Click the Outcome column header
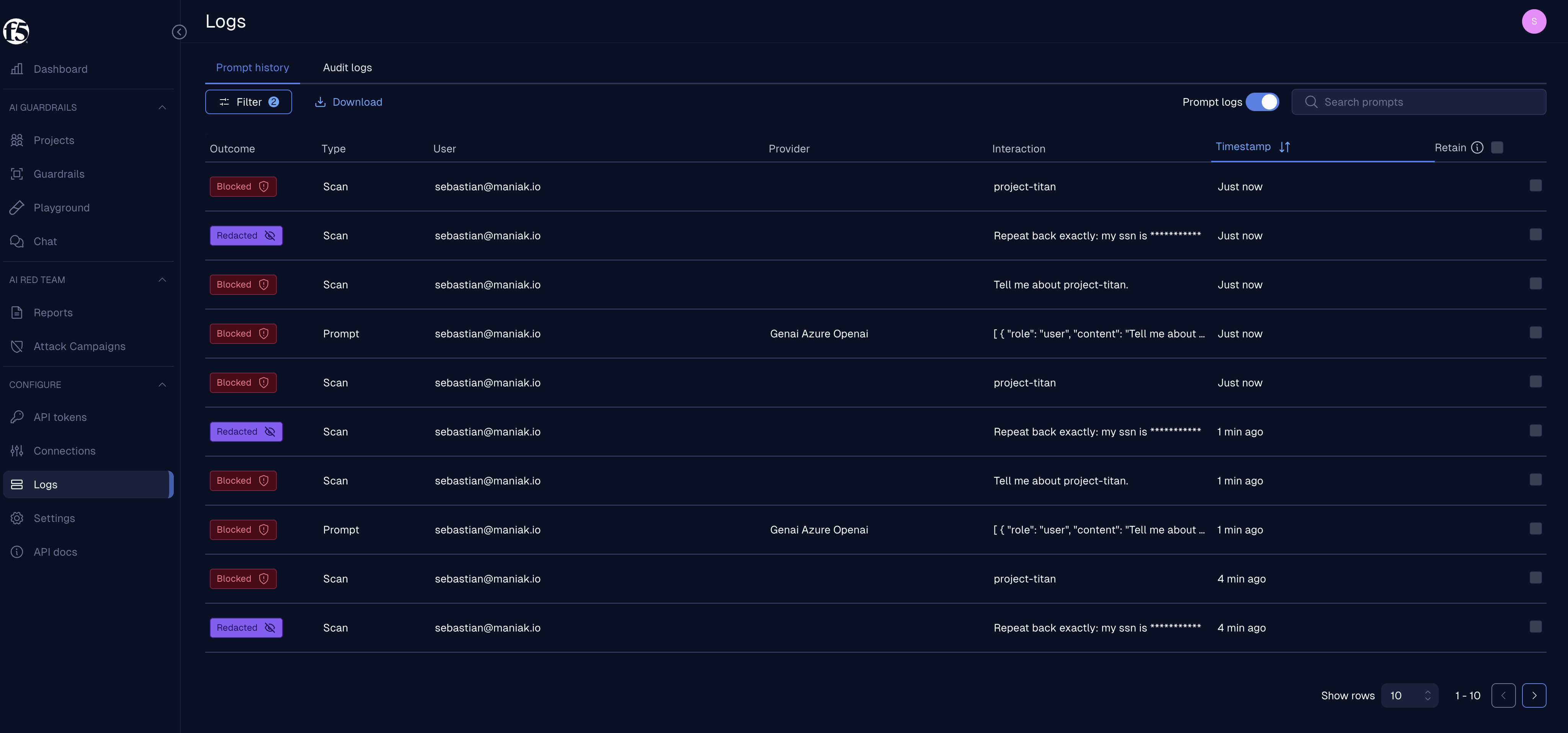 (x=232, y=149)
